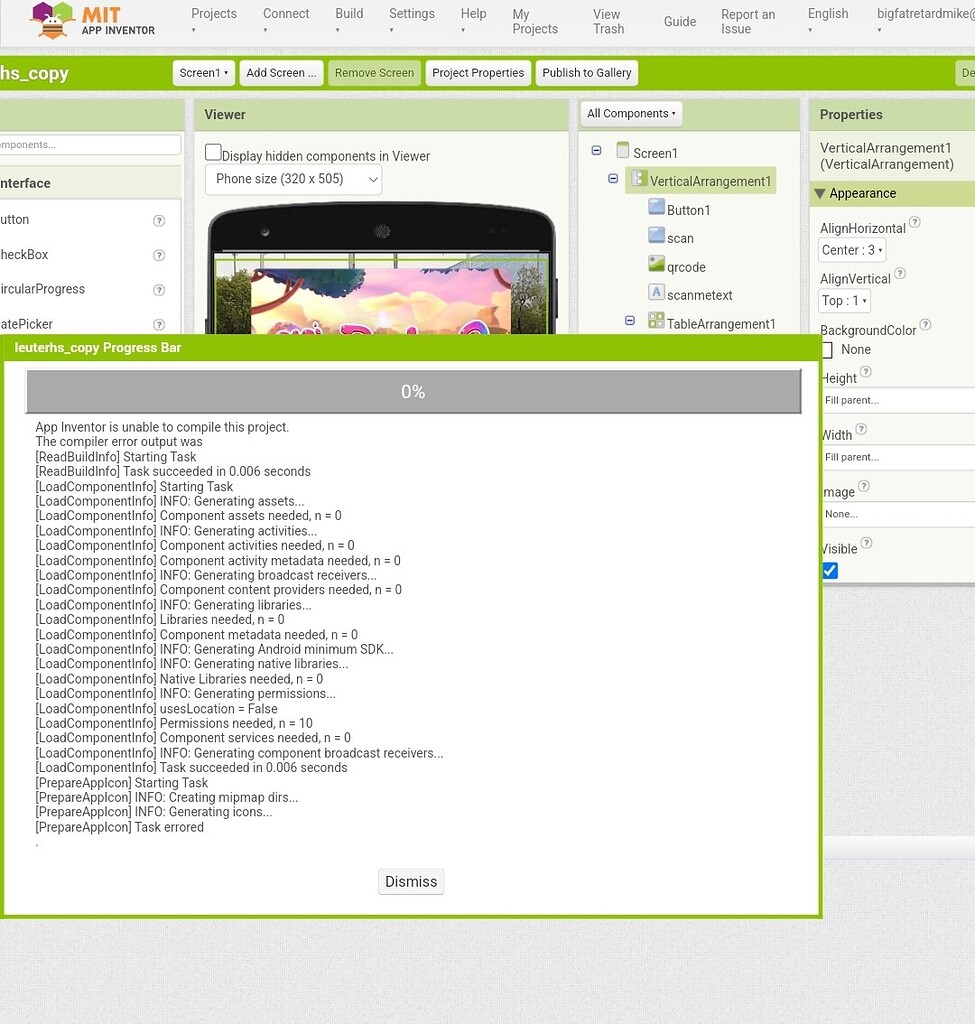The image size is (975, 1024).
Task: Open the AlignHorizontal dropdown
Action: 851,249
